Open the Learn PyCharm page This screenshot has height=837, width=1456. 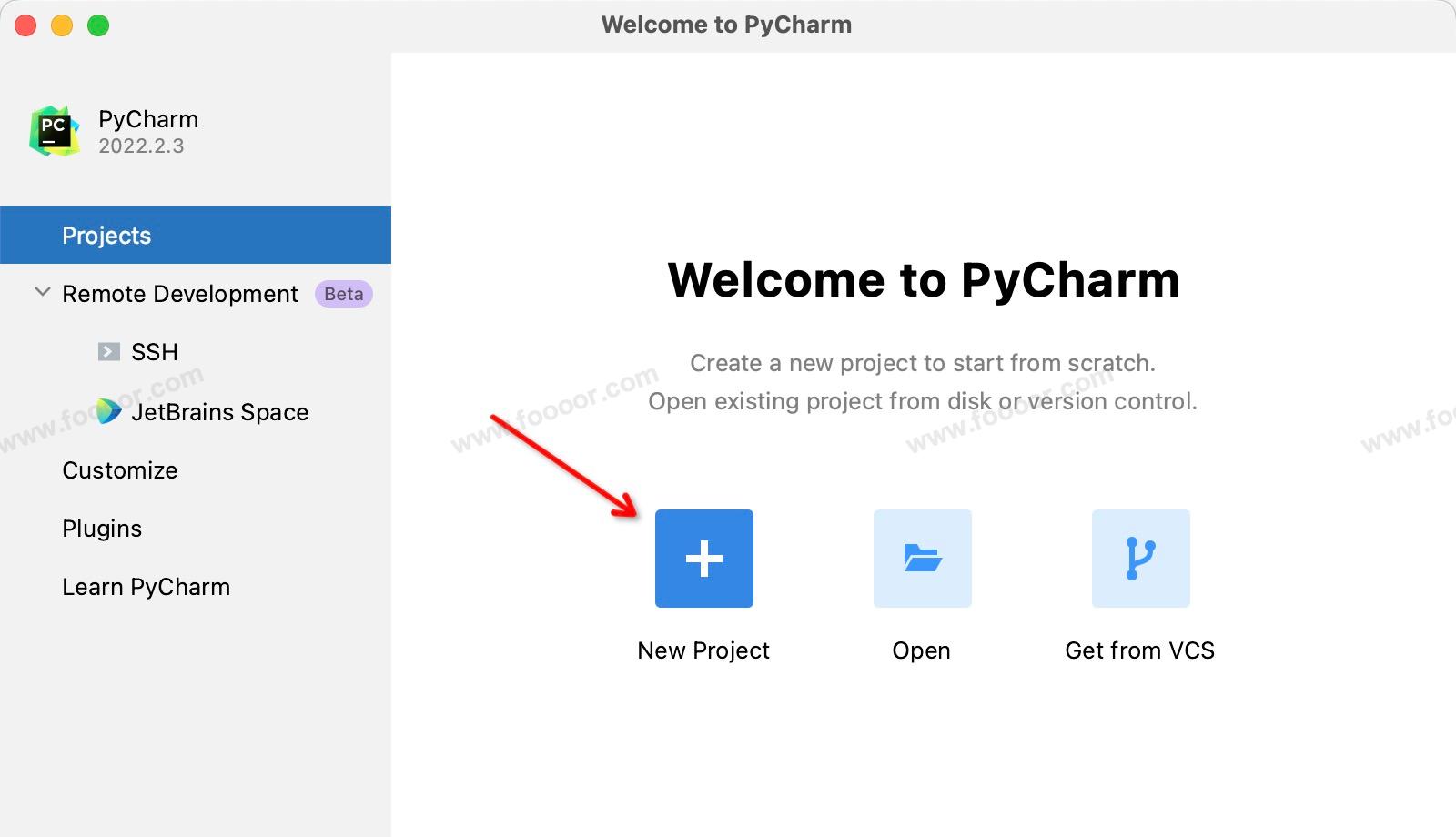click(x=146, y=587)
